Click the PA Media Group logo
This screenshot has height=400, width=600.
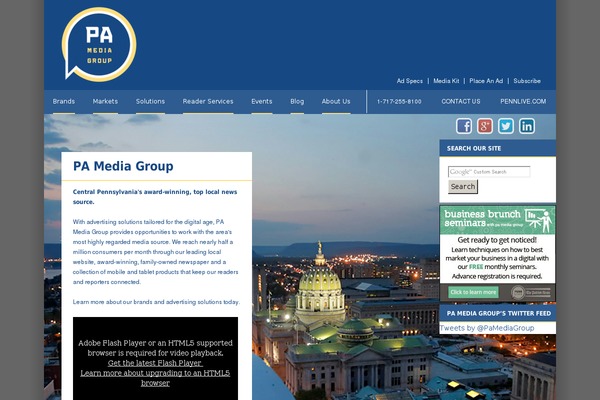point(99,44)
